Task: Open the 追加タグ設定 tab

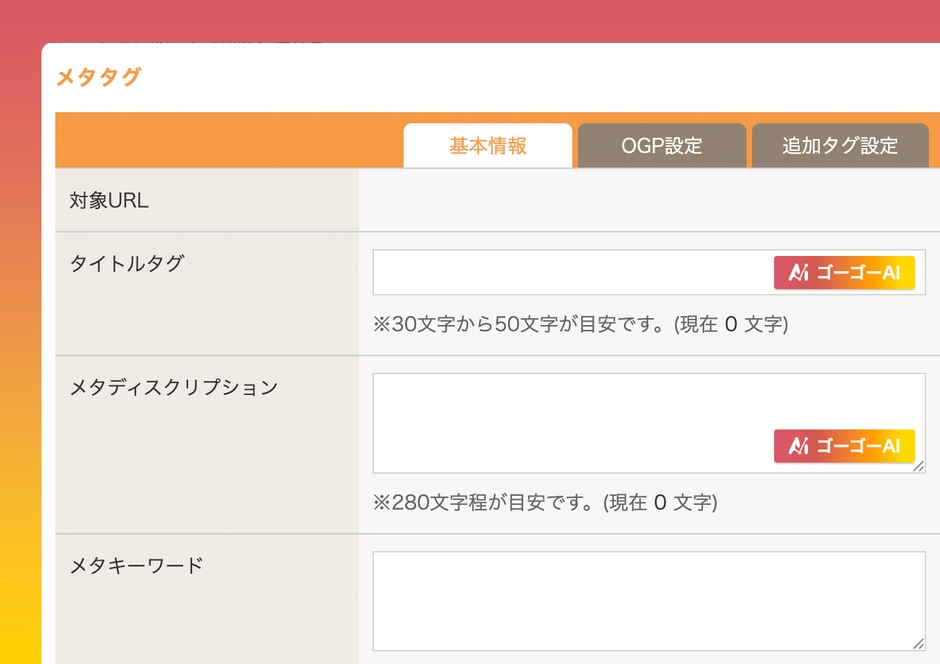Action: tap(840, 145)
